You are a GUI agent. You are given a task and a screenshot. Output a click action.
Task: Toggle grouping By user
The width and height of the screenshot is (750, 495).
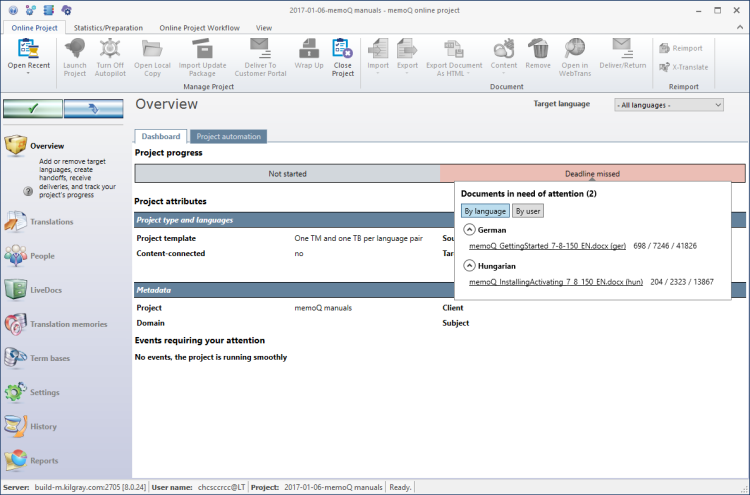click(528, 211)
